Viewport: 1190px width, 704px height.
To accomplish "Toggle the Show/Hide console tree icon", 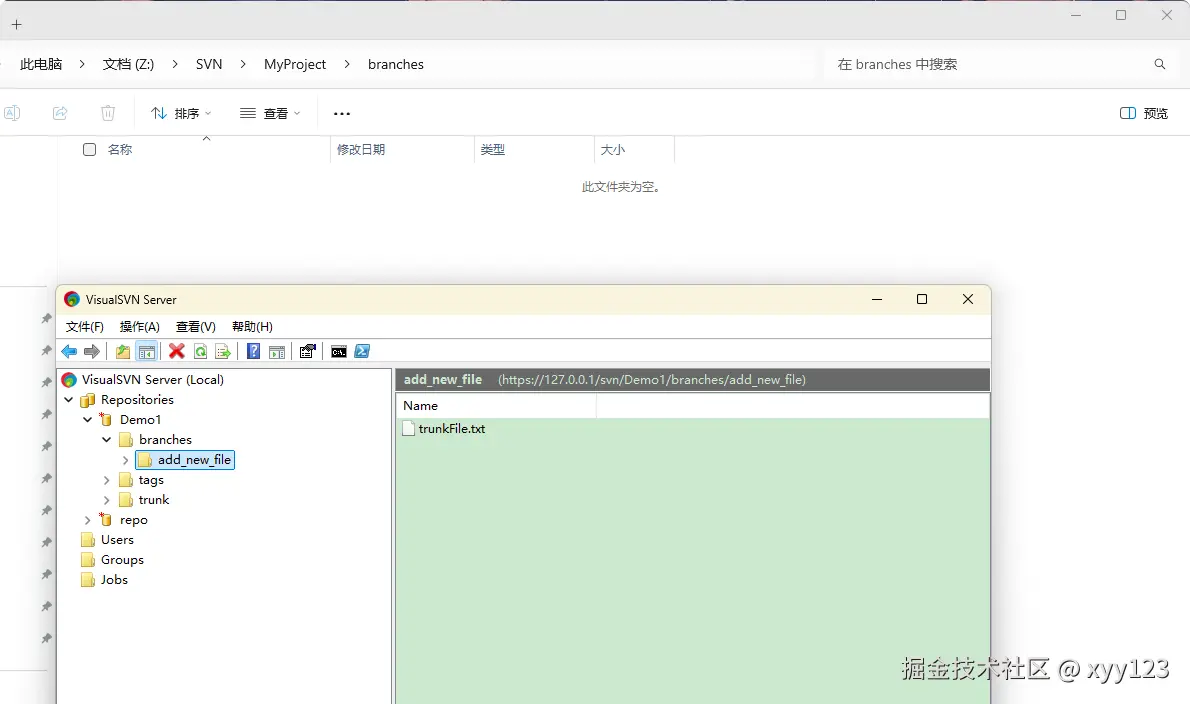I will [146, 351].
